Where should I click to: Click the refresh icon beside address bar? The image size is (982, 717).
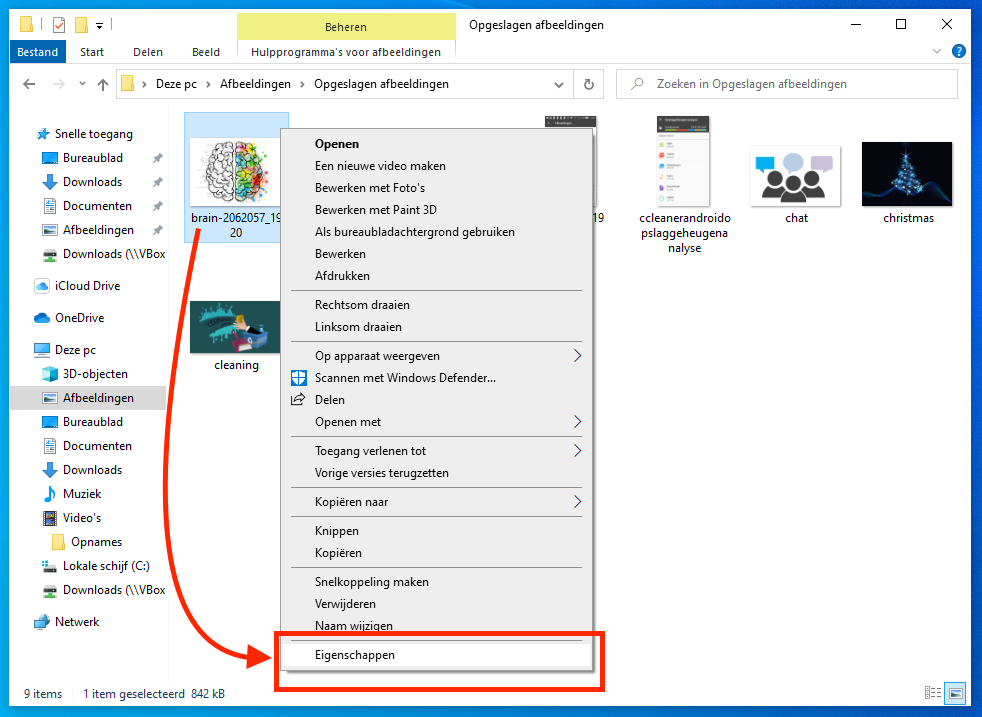point(589,84)
